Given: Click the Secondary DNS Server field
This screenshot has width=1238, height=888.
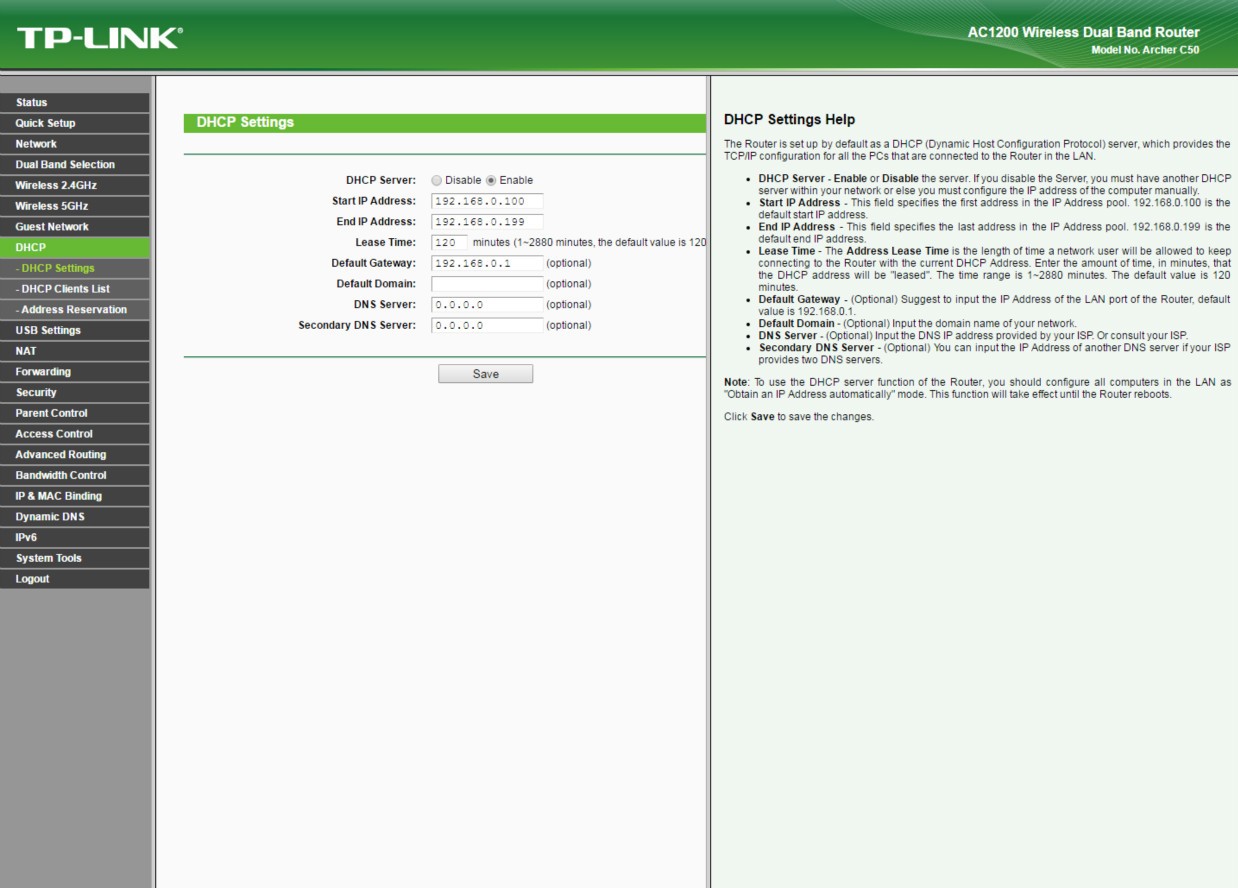Looking at the screenshot, I should tap(486, 325).
